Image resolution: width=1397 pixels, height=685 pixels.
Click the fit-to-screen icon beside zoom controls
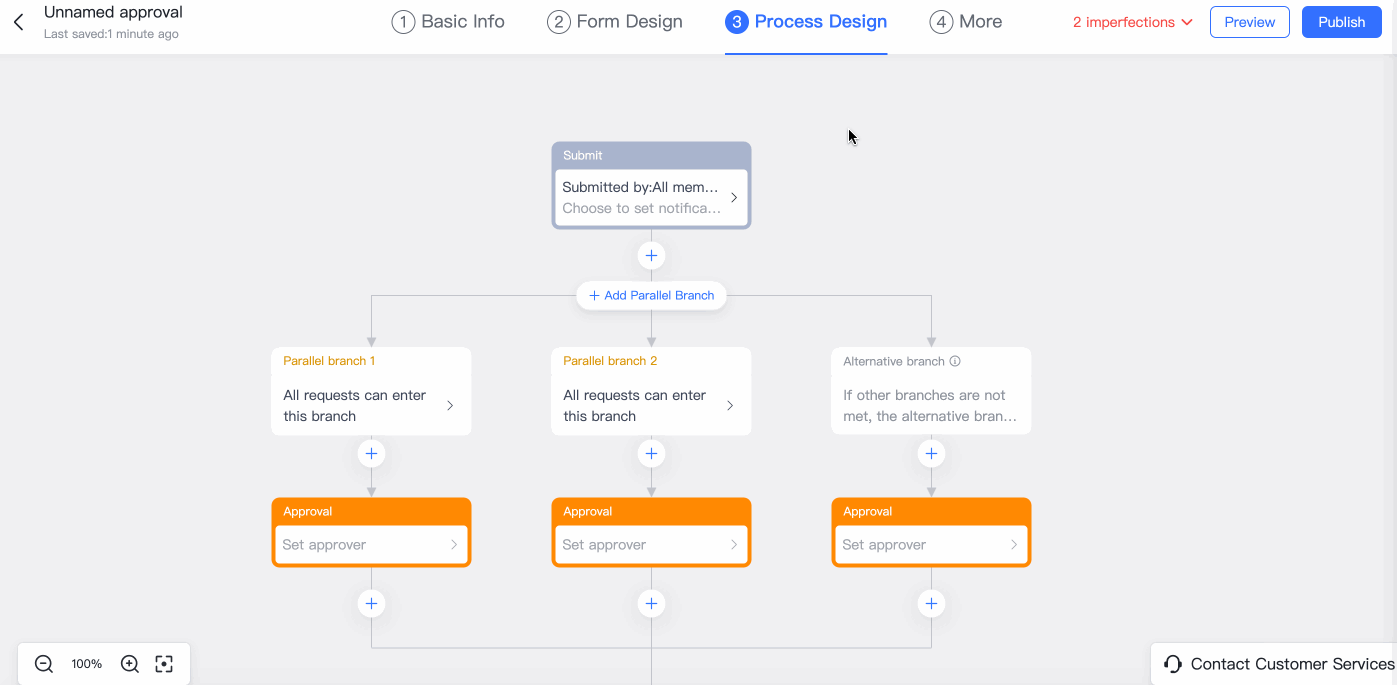tap(164, 663)
